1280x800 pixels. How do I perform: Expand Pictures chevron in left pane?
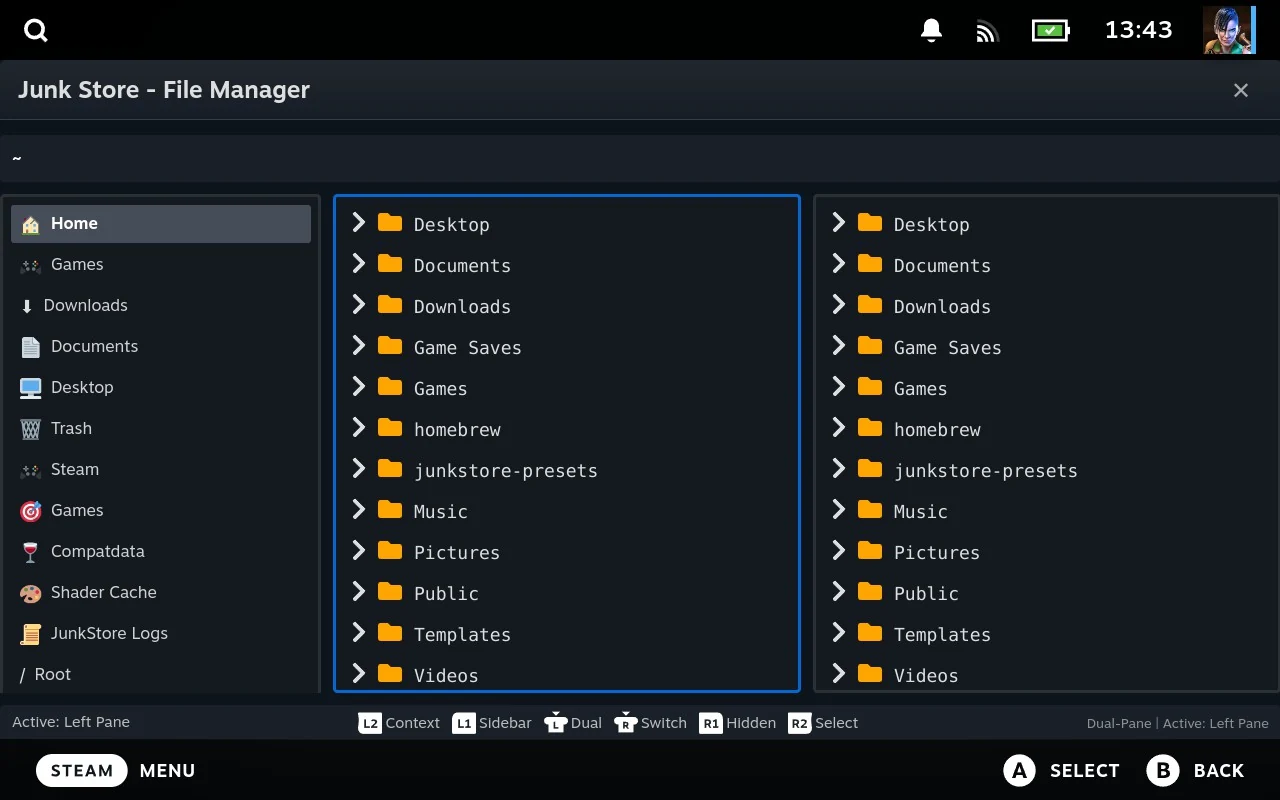coord(359,551)
